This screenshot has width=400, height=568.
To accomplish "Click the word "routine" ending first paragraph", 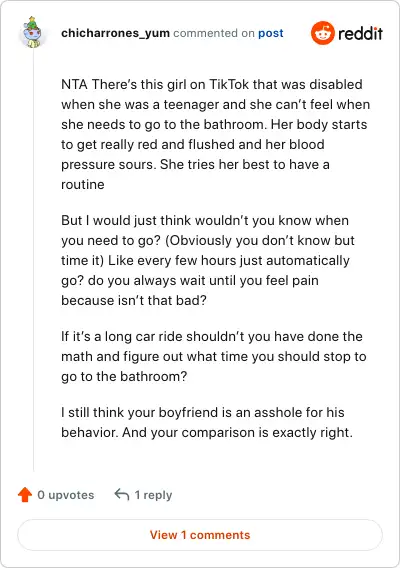I will click(x=83, y=185).
